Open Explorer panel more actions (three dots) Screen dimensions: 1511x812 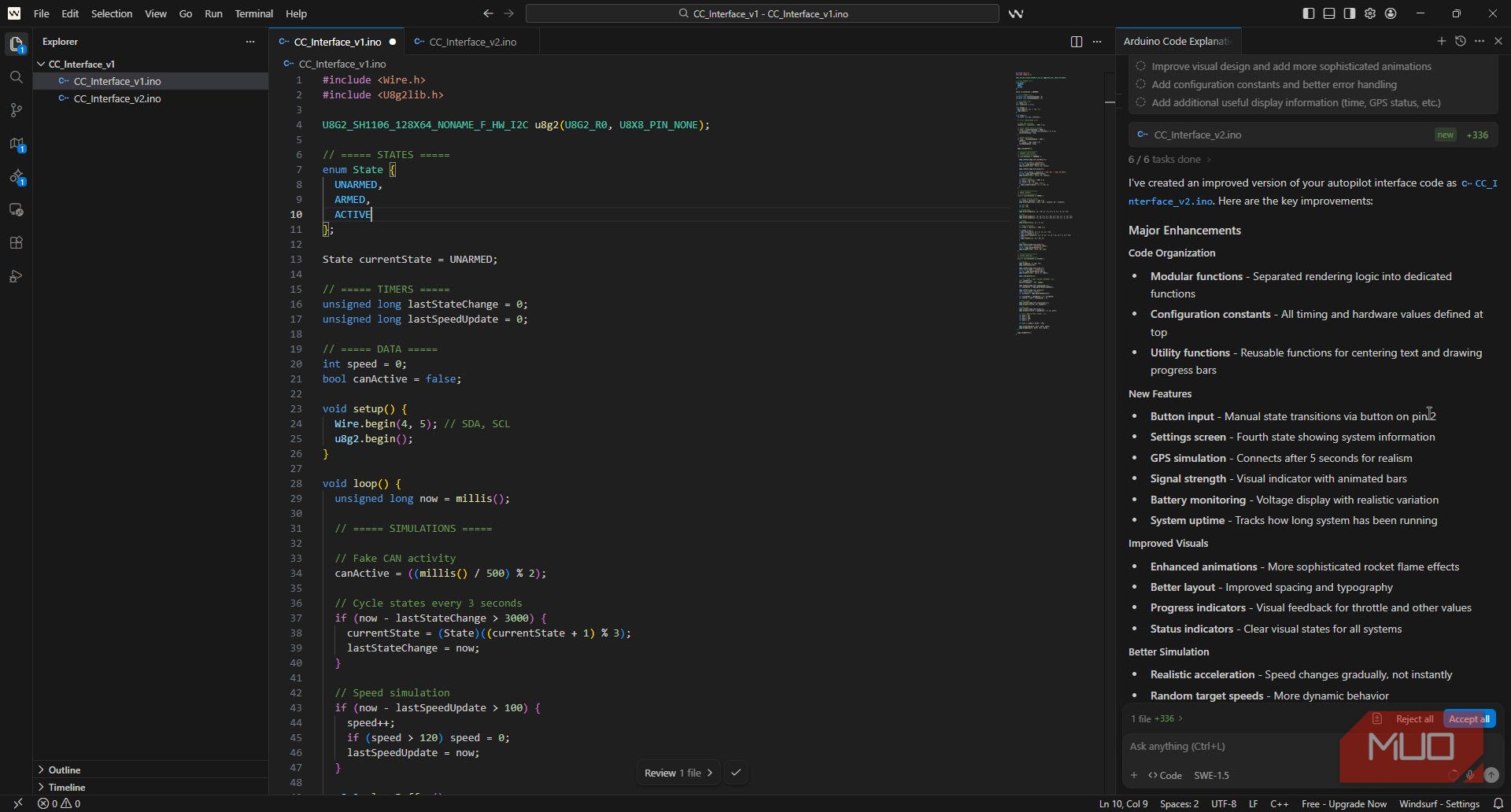pyautogui.click(x=250, y=42)
